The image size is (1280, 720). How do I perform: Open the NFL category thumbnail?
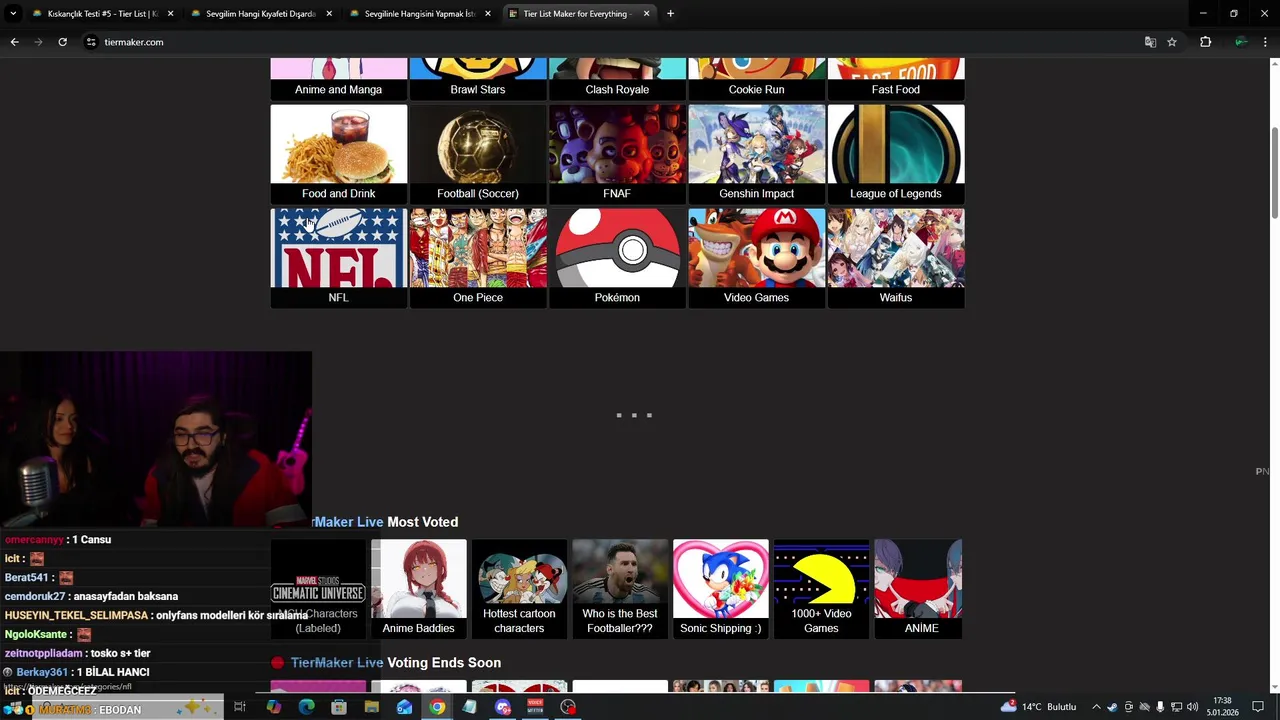(x=338, y=258)
